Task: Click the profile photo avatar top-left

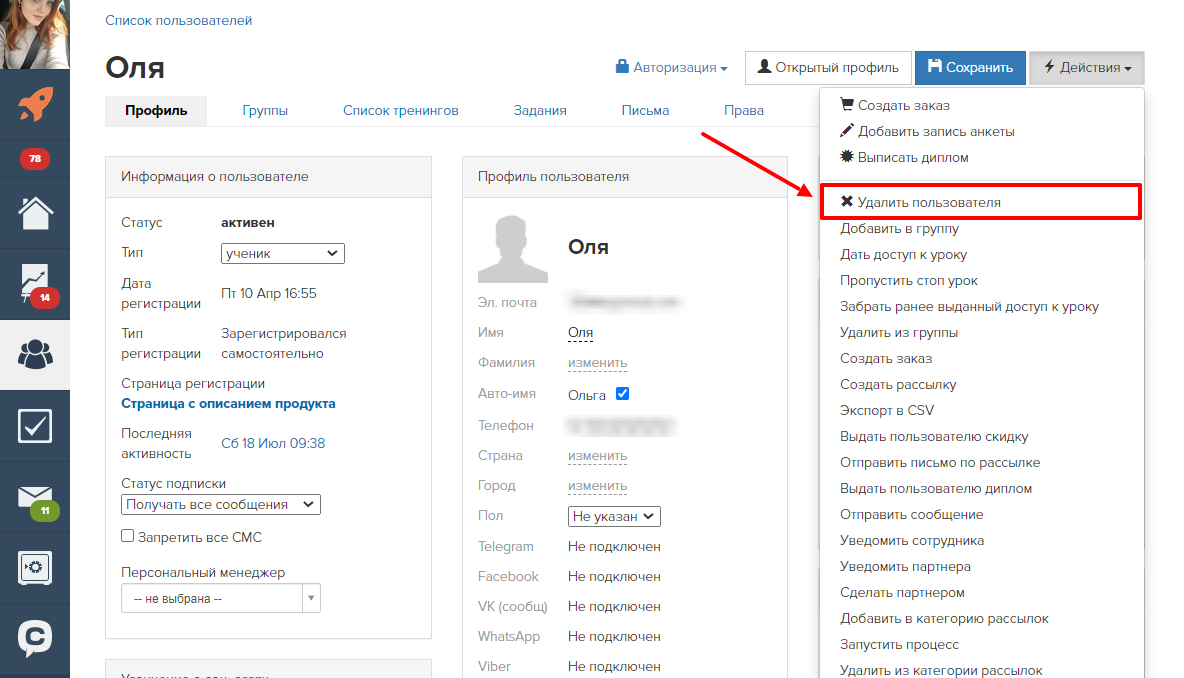Action: coord(35,34)
